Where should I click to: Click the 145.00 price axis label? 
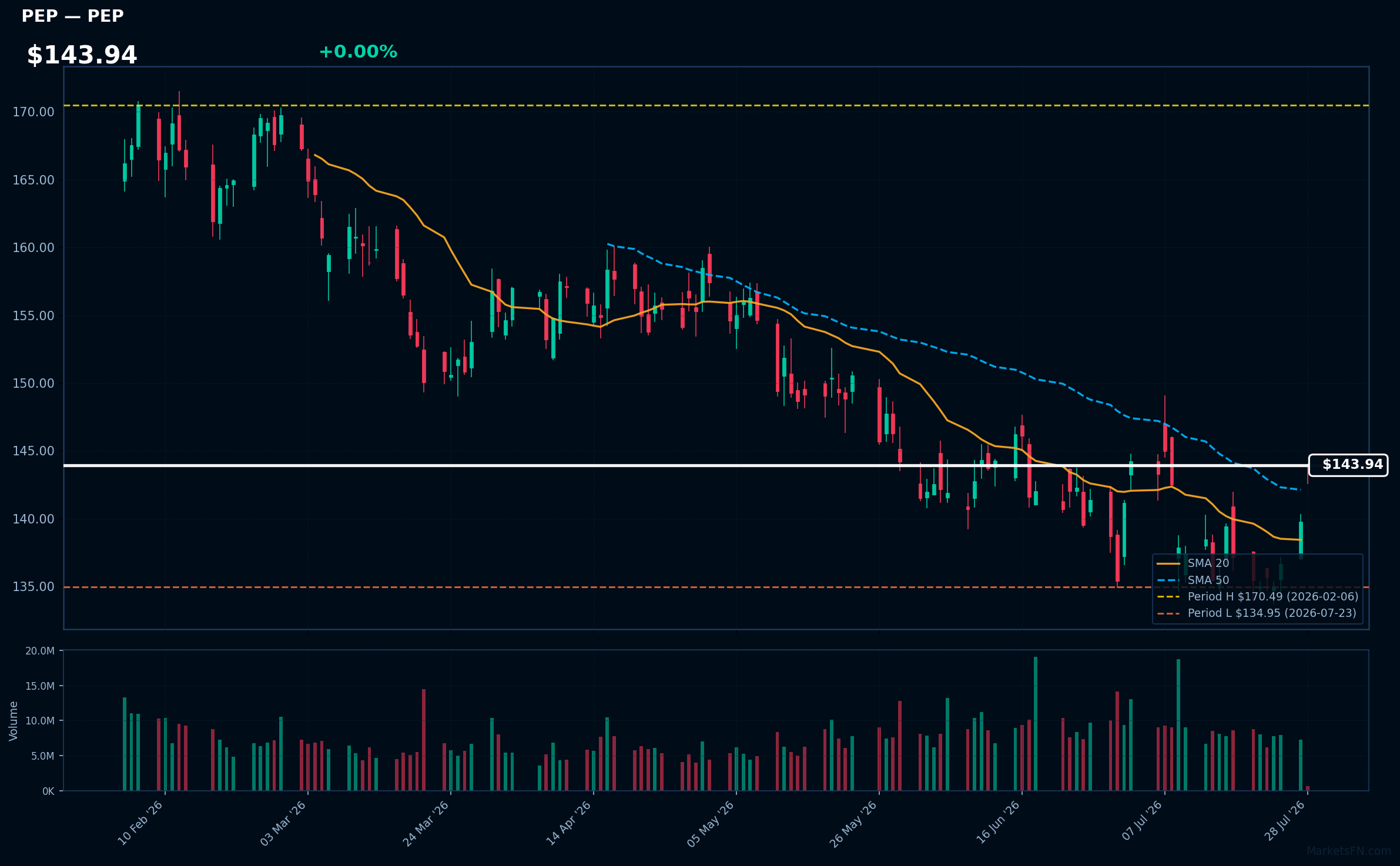pos(34,451)
